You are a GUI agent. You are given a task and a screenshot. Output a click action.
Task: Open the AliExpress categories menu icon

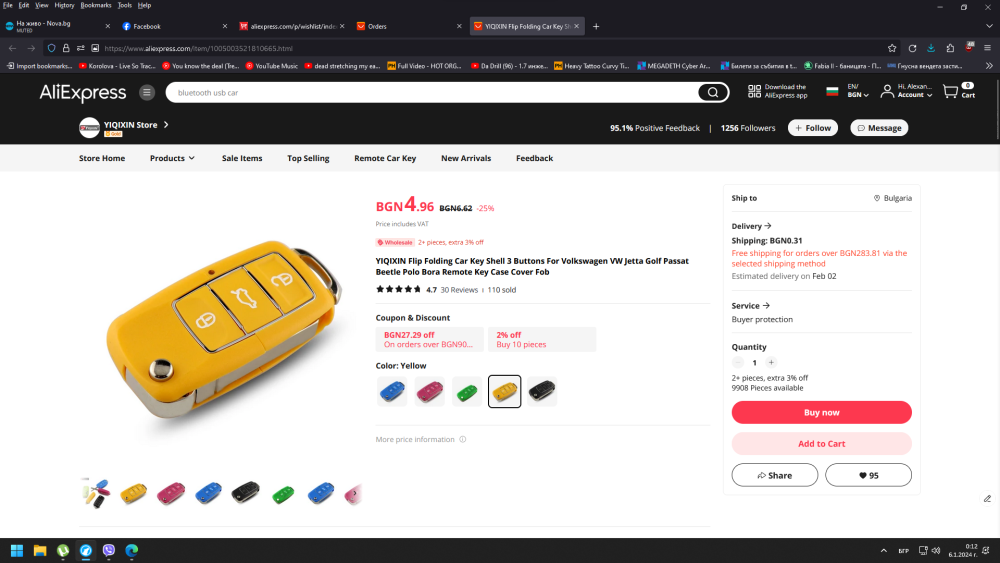147,93
